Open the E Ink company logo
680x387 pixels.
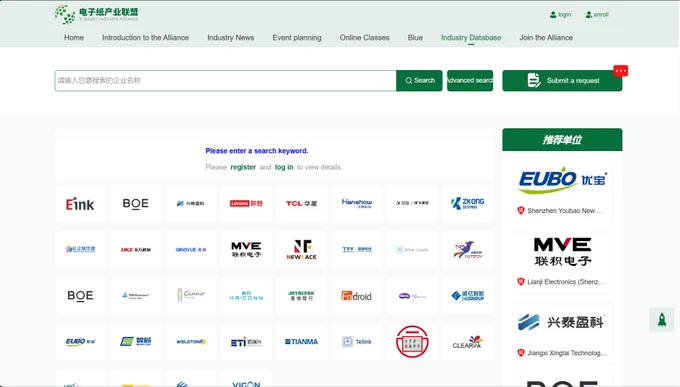coord(80,203)
